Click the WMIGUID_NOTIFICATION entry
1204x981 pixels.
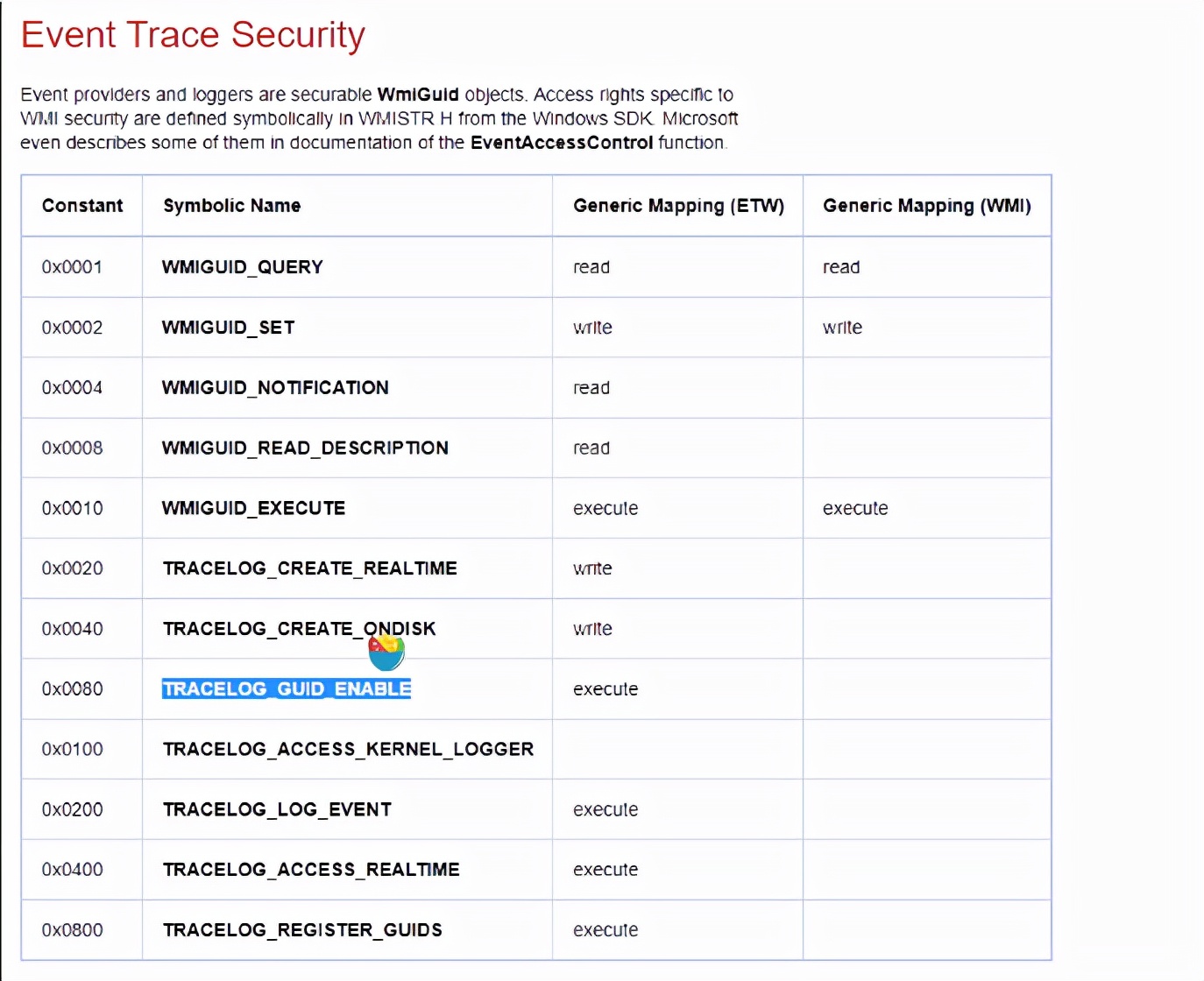coord(275,388)
